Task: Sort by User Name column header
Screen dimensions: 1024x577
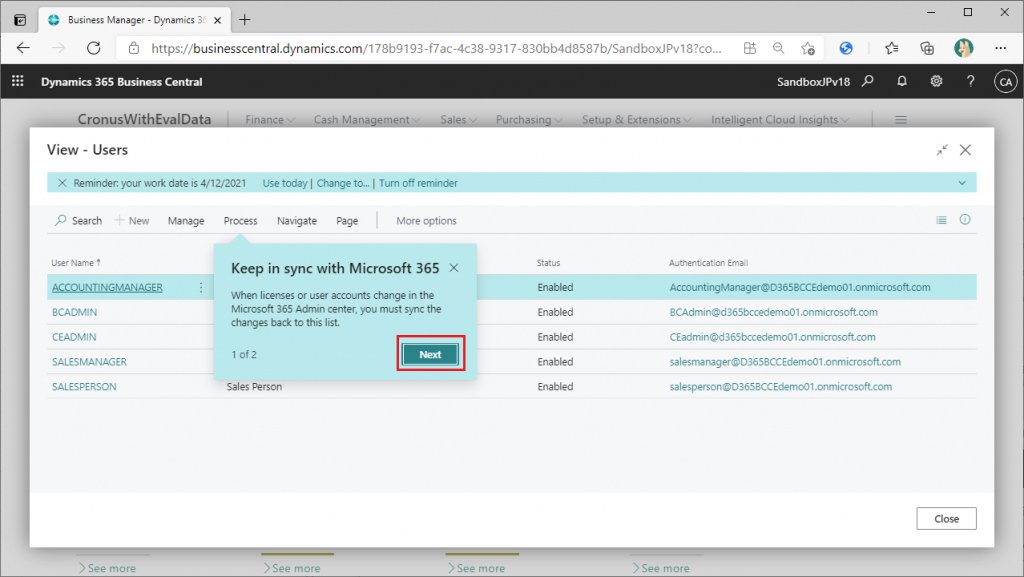Action: click(76, 262)
